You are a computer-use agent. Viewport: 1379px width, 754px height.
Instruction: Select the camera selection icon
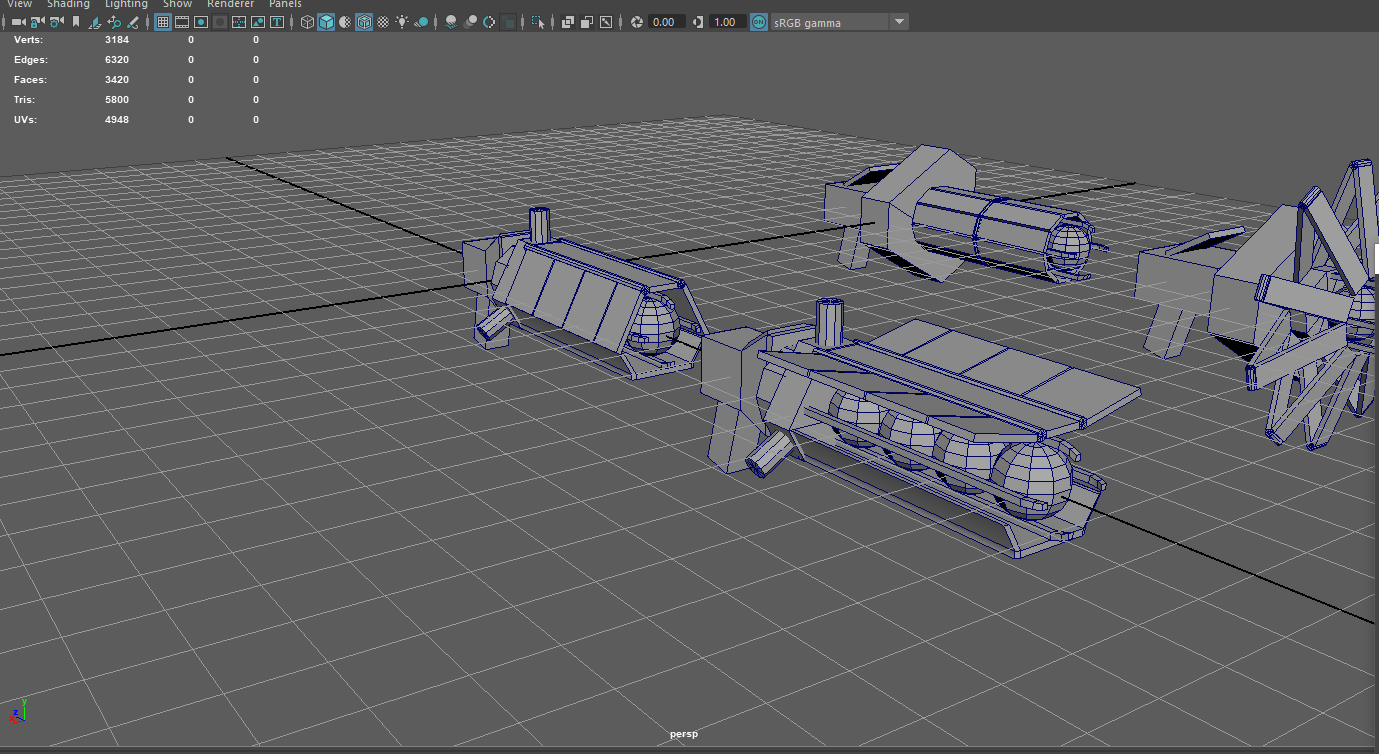(18, 21)
